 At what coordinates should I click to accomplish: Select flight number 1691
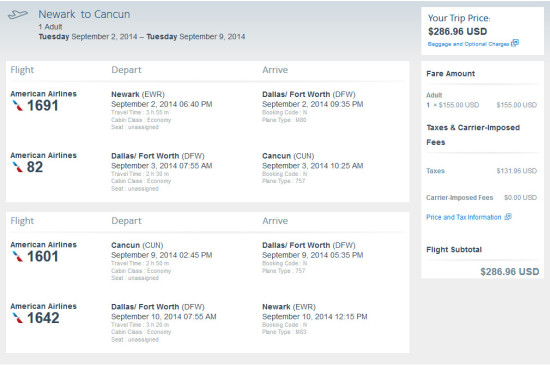coord(43,106)
